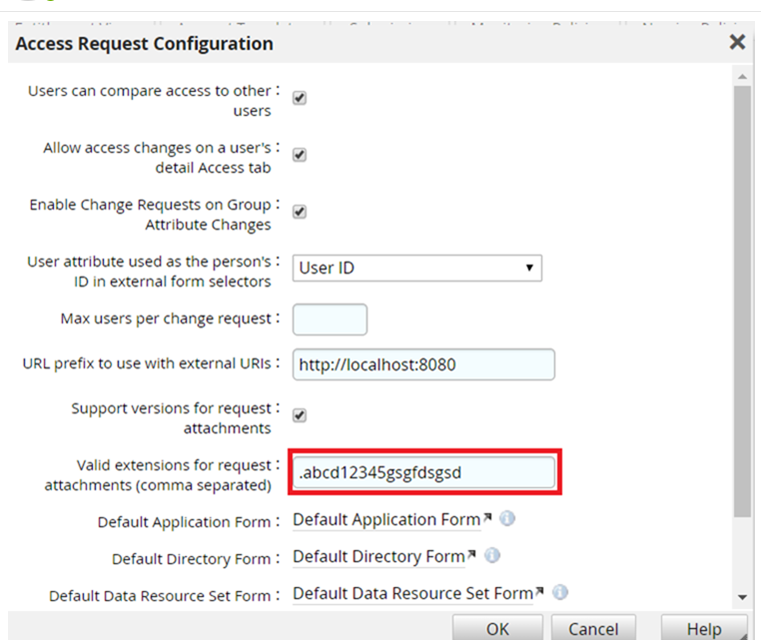
Task: Open the Default Data Resource Set Form link
Action: 412,593
